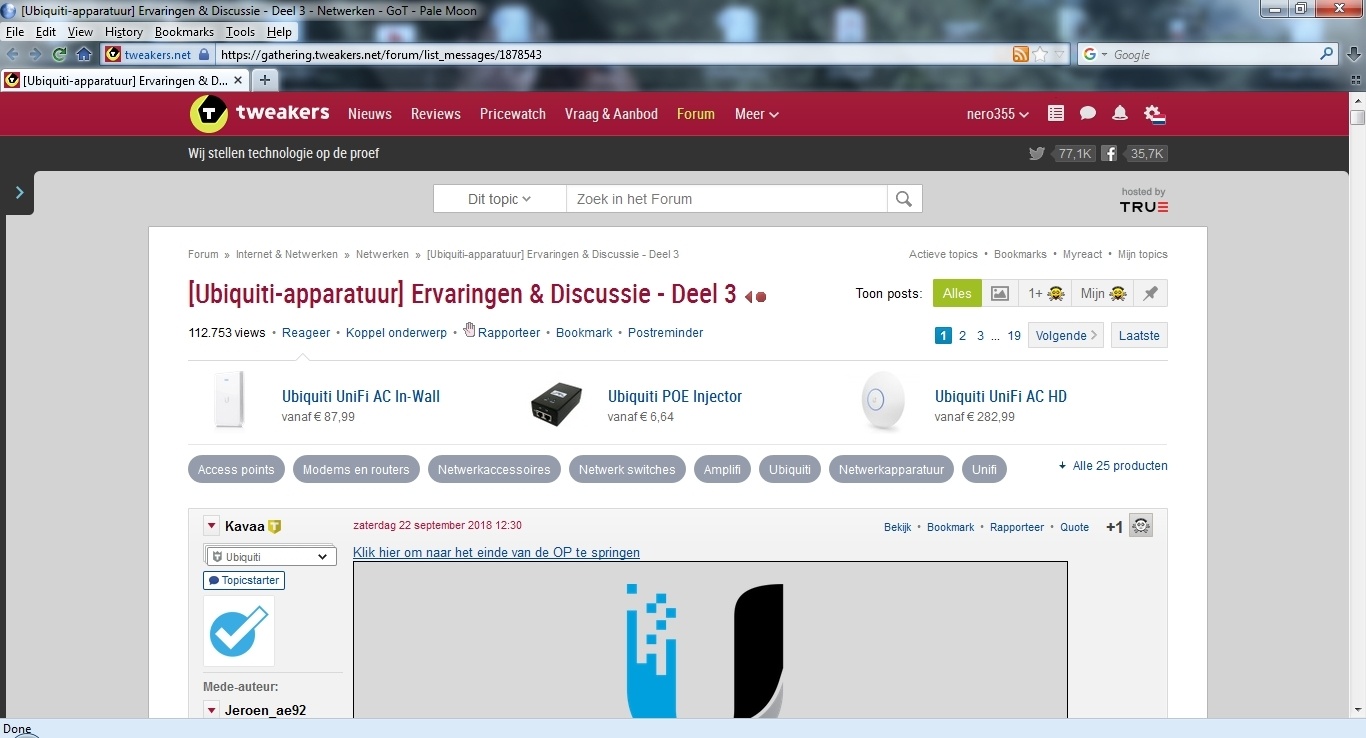1366x738 pixels.
Task: Go back with the browser Back arrow
Action: click(x=14, y=54)
